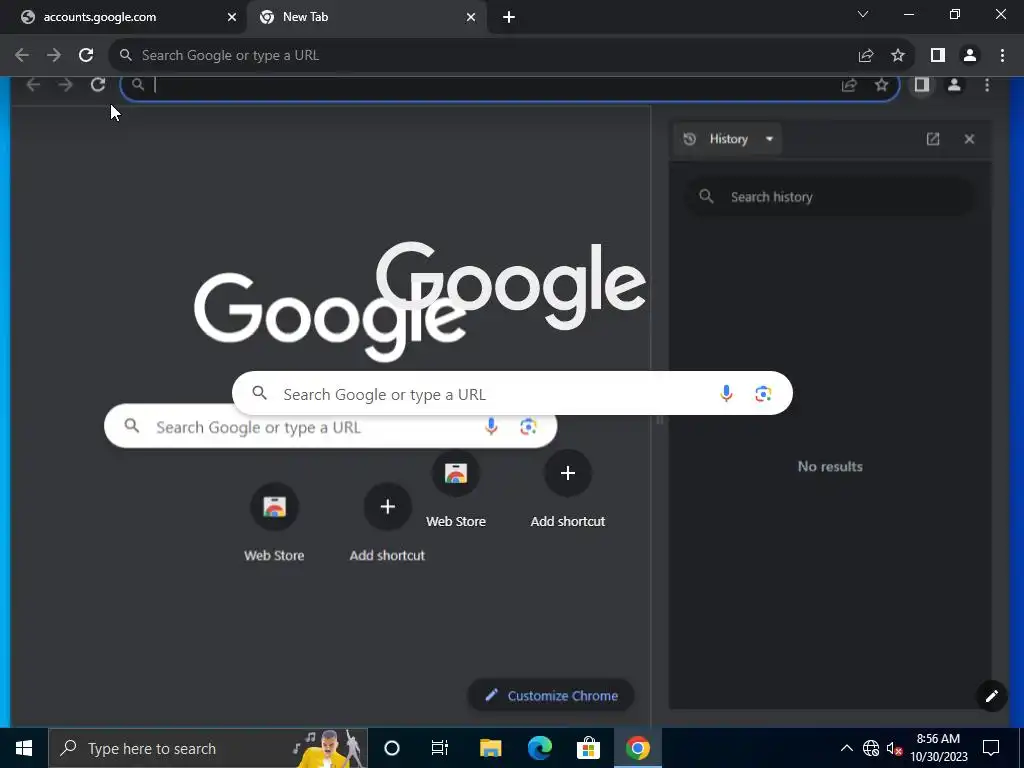Start voice search in the front search box

coord(726,393)
